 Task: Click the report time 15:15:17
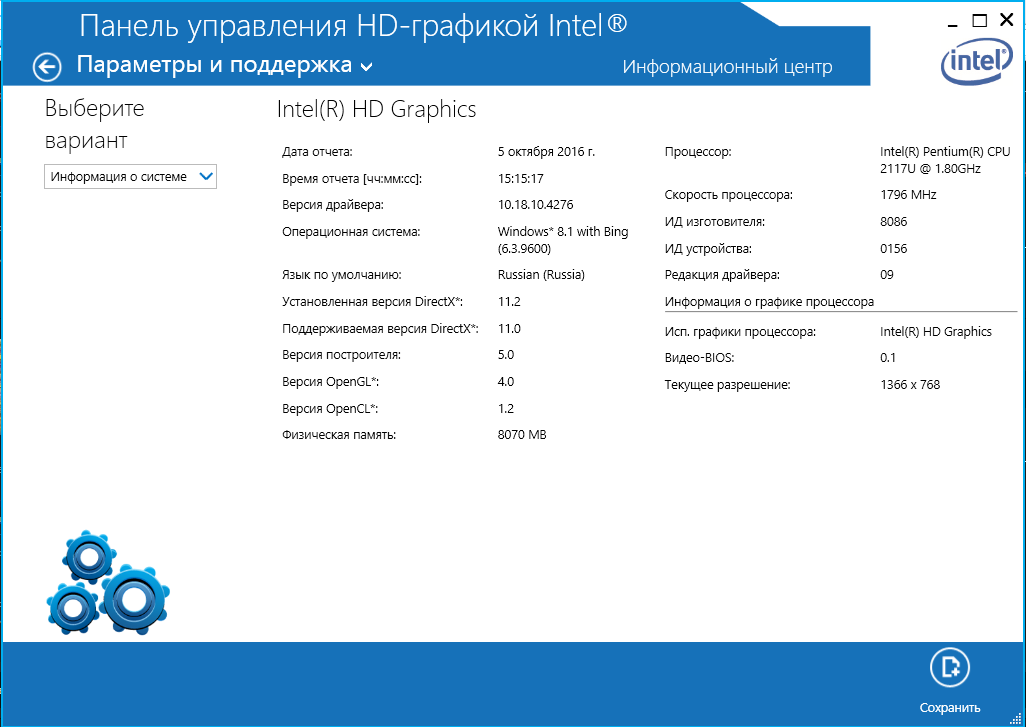pyautogui.click(x=520, y=179)
